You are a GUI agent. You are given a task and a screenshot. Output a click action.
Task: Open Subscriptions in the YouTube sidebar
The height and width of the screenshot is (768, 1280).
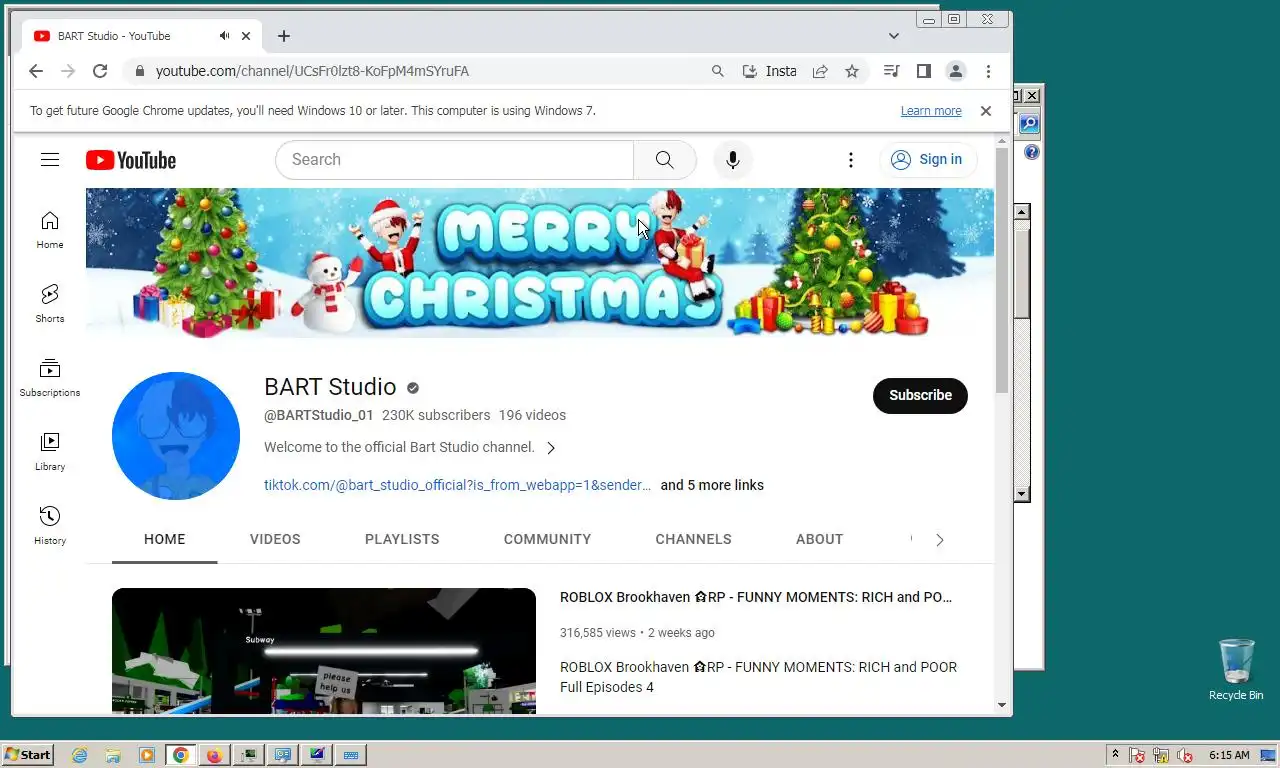coord(50,378)
